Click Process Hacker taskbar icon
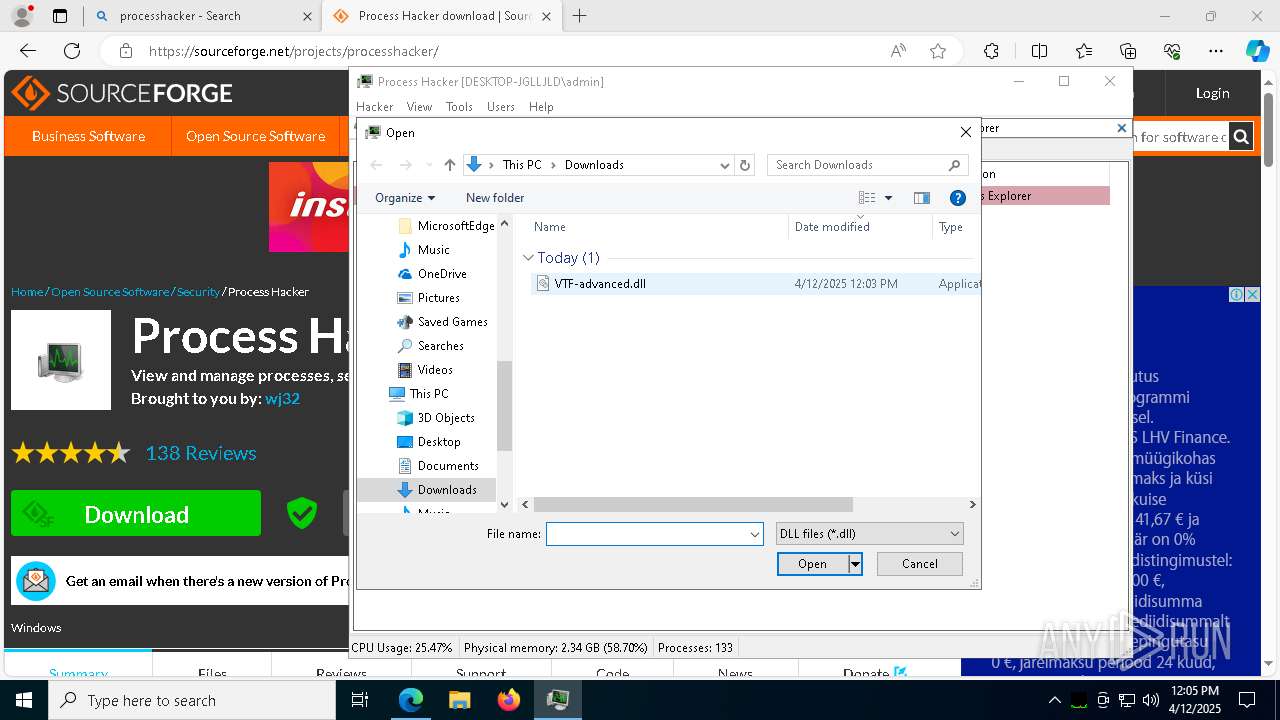The width and height of the screenshot is (1280, 720). click(558, 700)
